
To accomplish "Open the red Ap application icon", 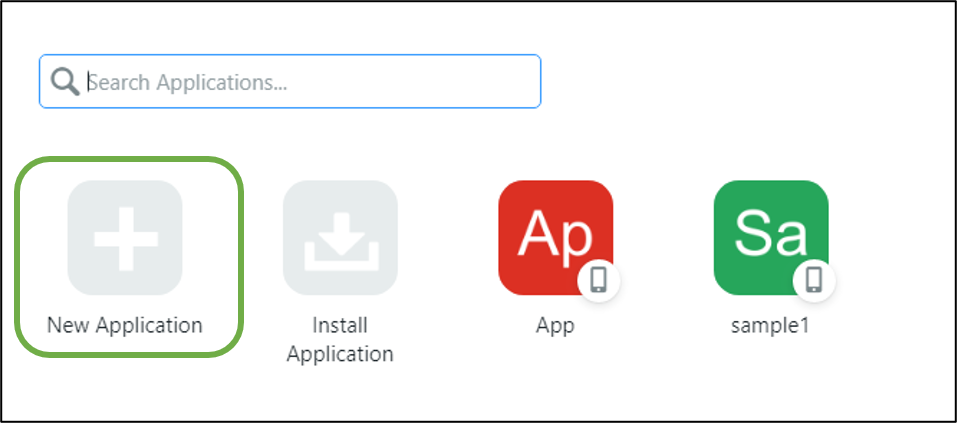I will click(555, 237).
